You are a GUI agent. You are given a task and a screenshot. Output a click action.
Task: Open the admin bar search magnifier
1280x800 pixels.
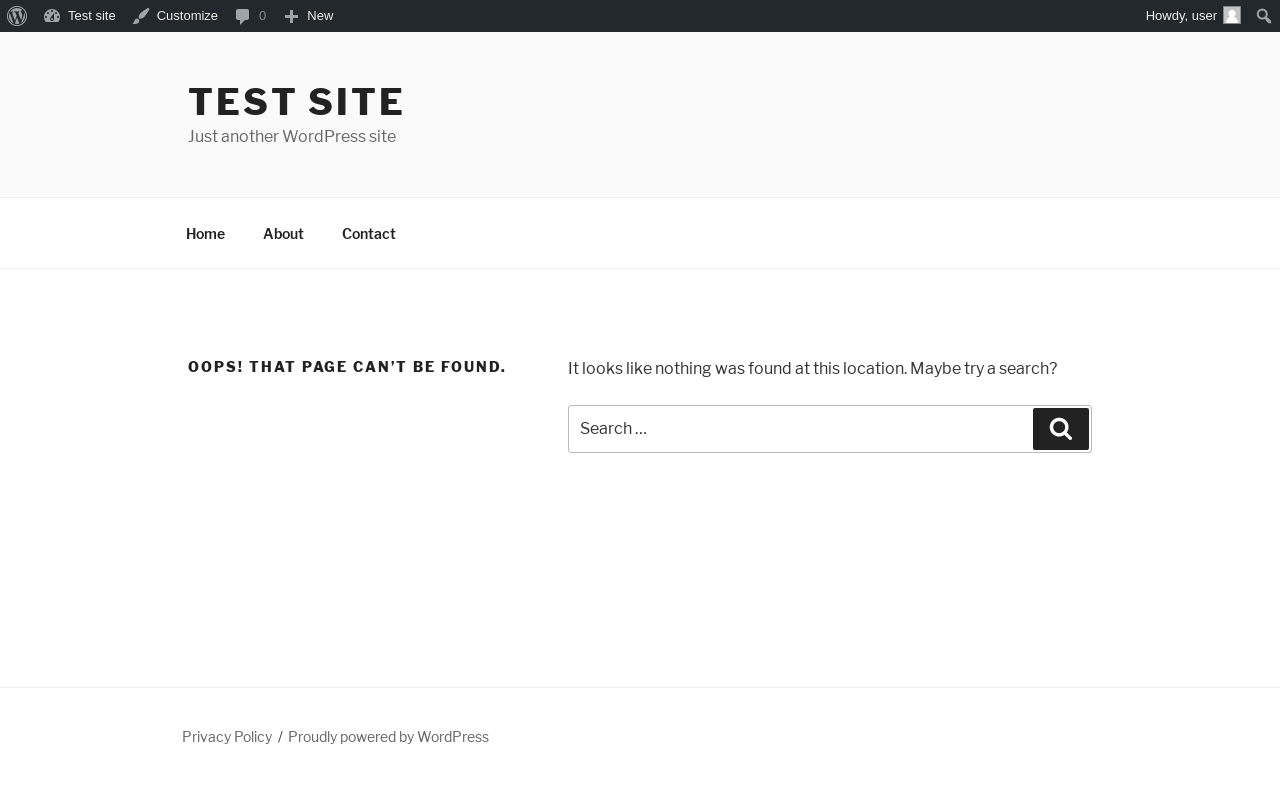[x=1264, y=16]
